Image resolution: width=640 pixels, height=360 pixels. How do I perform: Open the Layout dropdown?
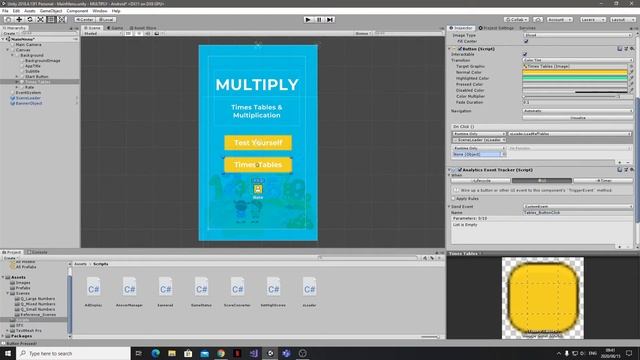point(622,20)
